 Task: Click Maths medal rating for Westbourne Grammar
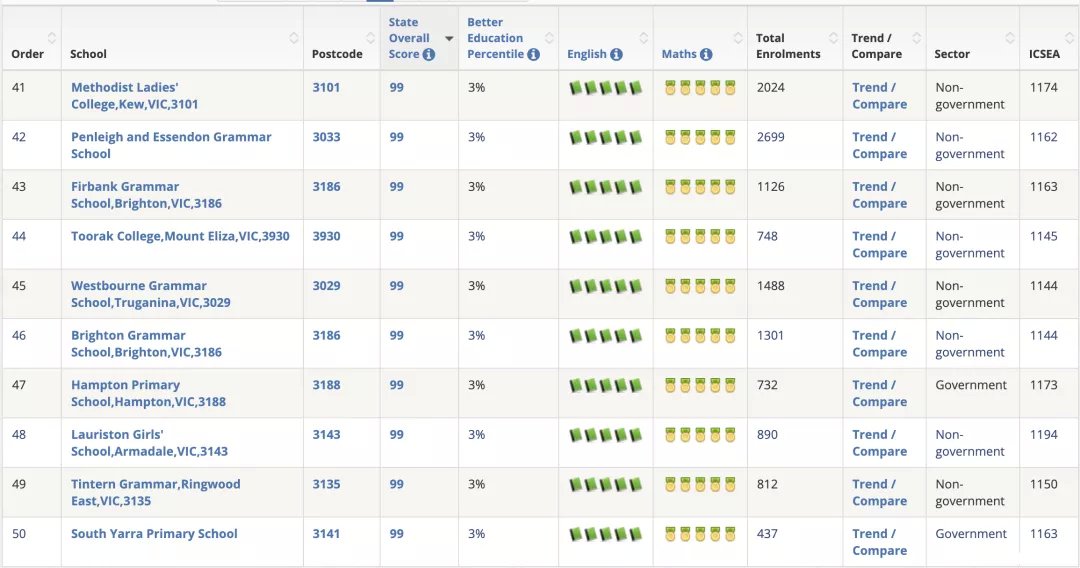(700, 286)
